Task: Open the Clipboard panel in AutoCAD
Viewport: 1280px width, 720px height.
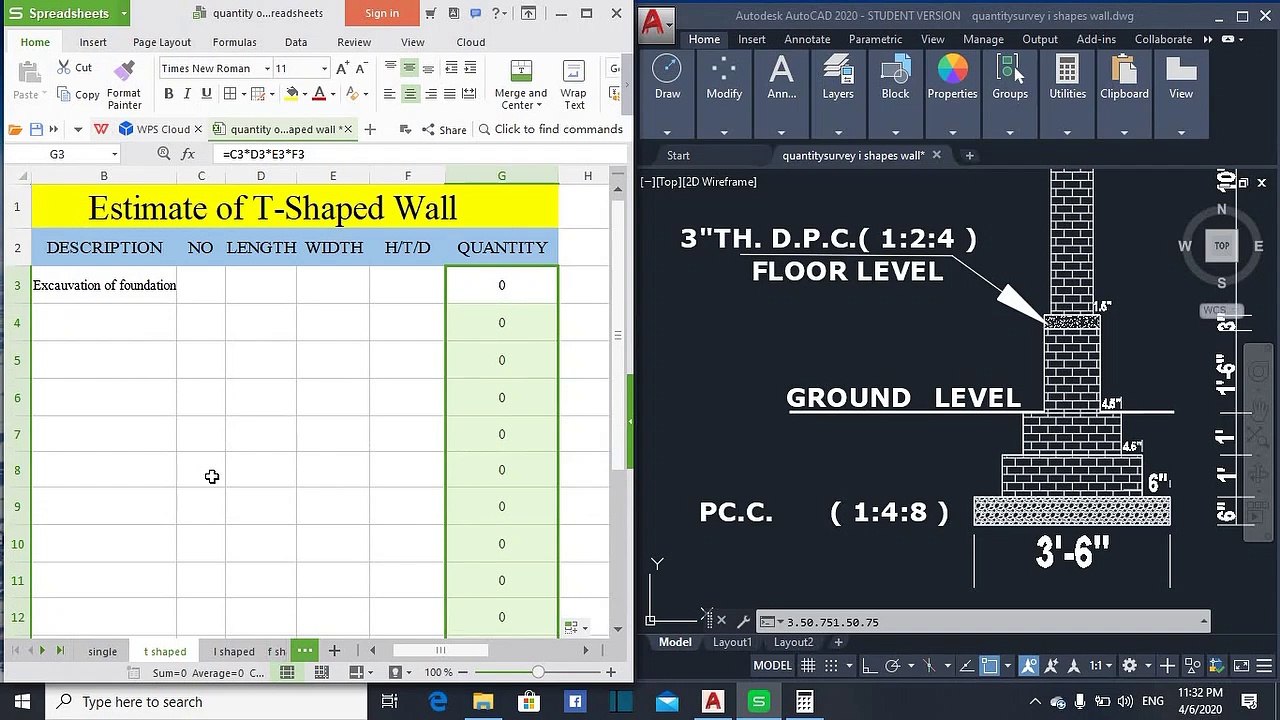Action: tap(1124, 77)
